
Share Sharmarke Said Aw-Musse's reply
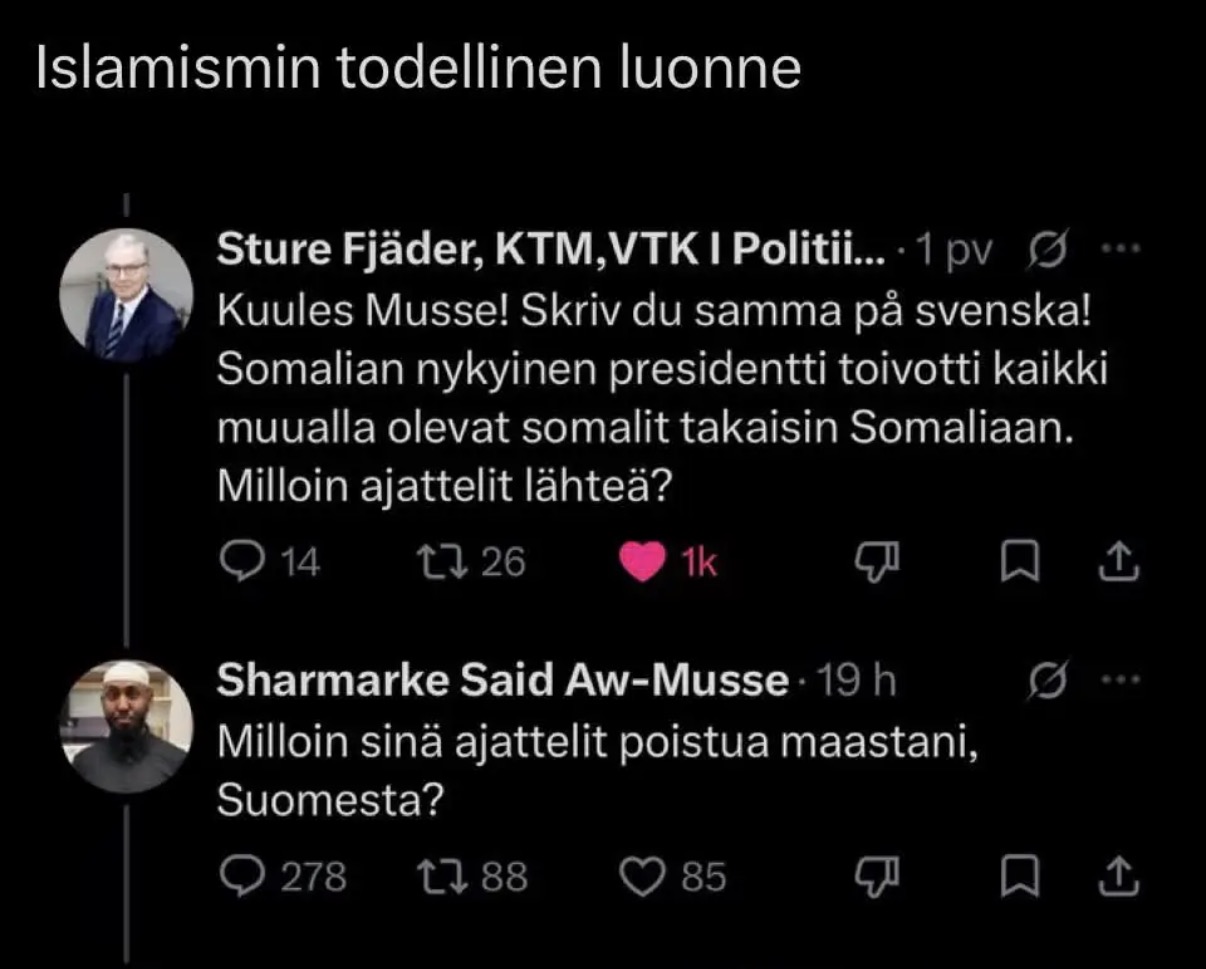coord(1119,876)
